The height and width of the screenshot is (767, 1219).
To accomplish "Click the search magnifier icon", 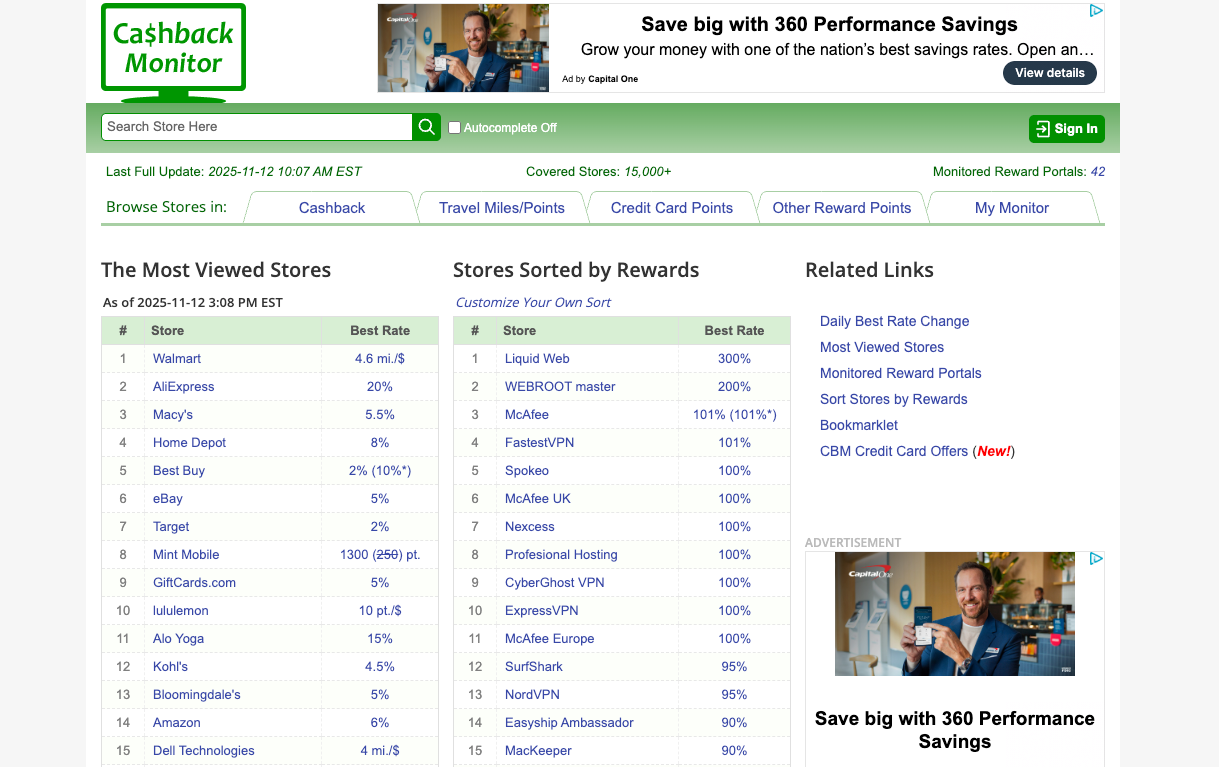I will (x=426, y=127).
